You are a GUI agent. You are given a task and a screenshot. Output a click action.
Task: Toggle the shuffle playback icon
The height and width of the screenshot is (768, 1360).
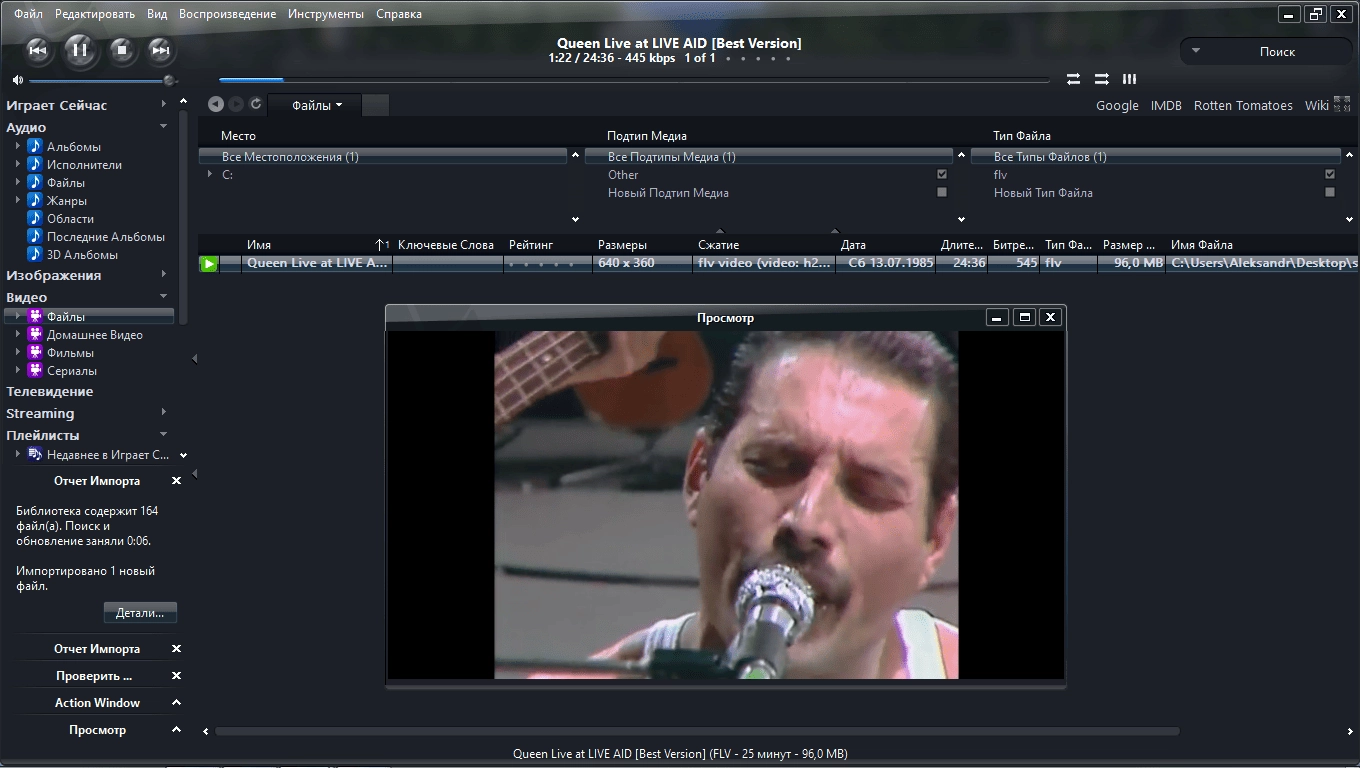coord(1101,79)
